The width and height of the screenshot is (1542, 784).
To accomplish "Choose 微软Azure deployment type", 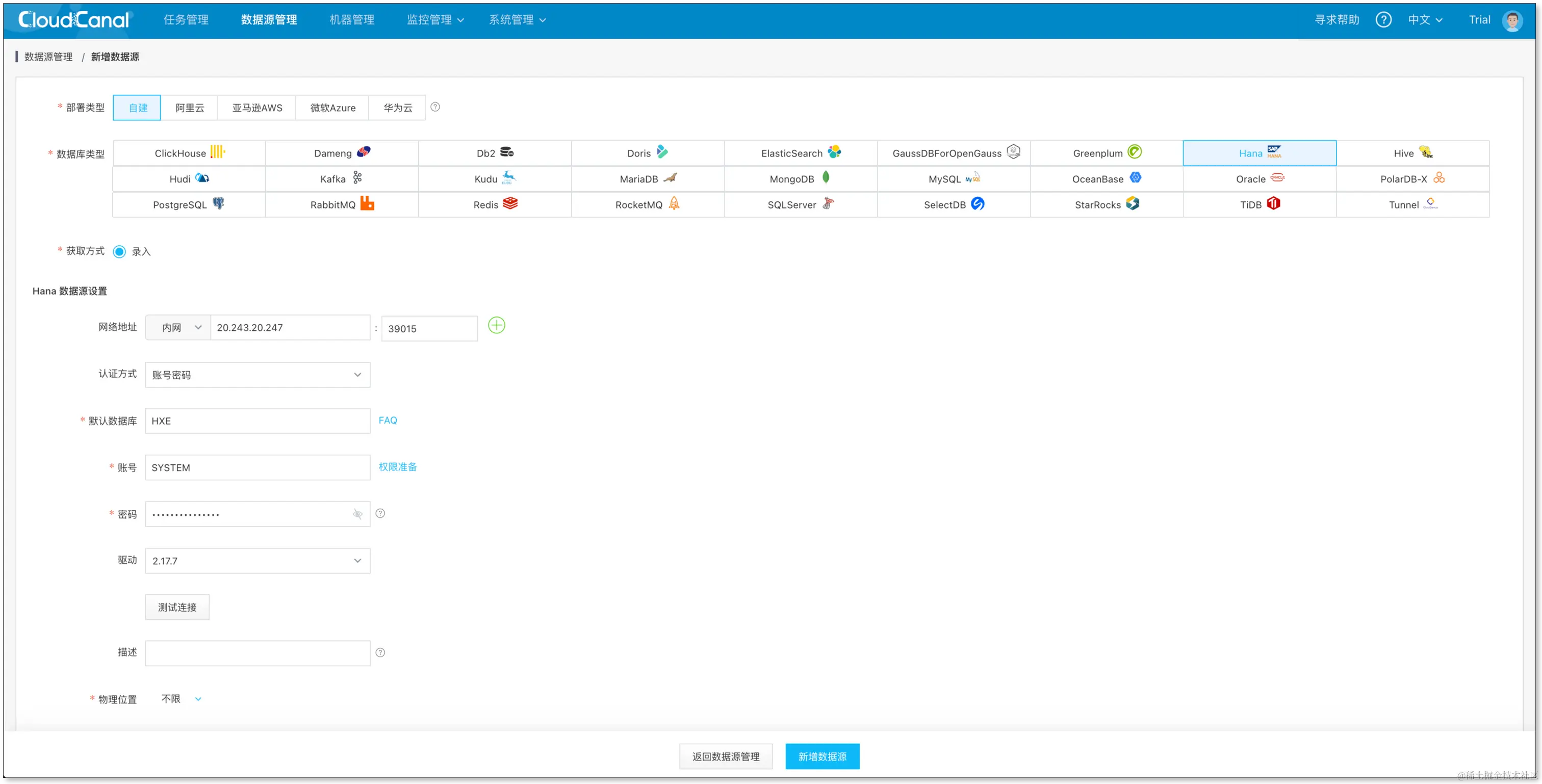I will pos(332,108).
